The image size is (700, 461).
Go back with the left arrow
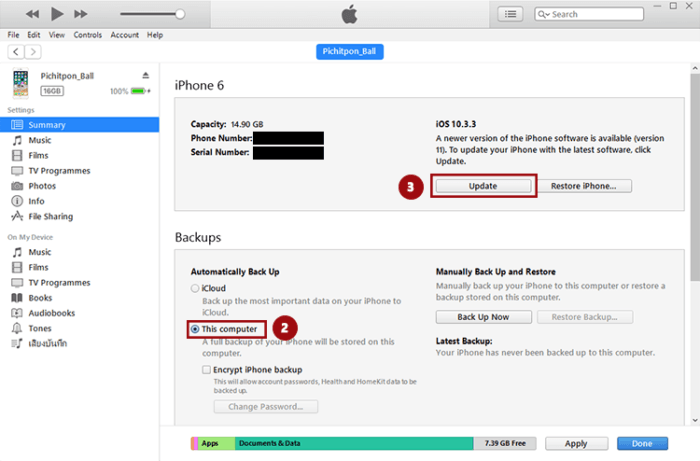pyautogui.click(x=16, y=52)
